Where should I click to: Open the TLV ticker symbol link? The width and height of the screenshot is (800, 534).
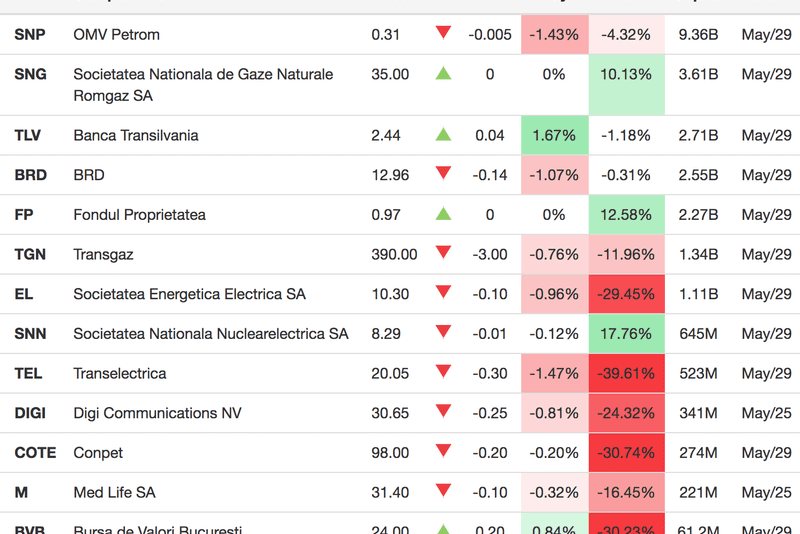(30, 136)
